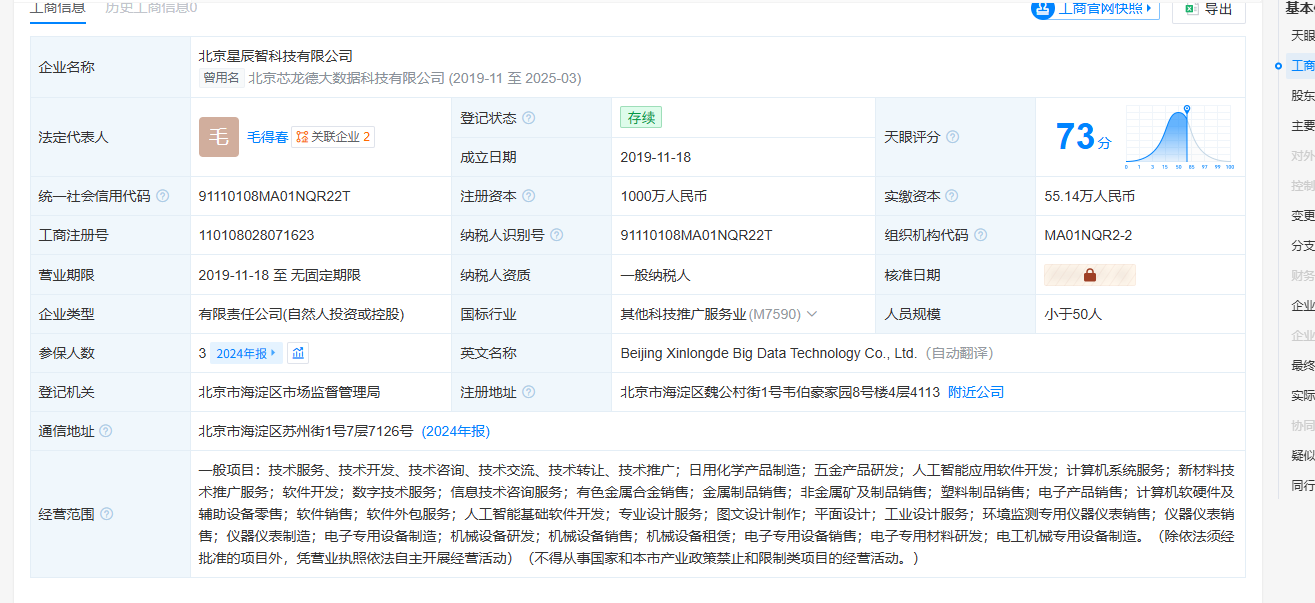The height and width of the screenshot is (603, 1315).
Task: Click help icon next to 统一社会信用代码
Action: 163,196
